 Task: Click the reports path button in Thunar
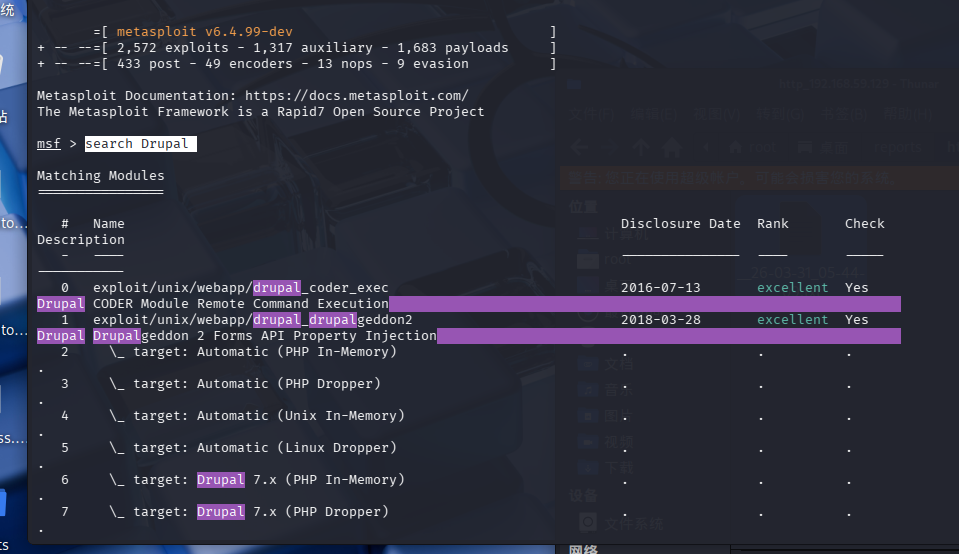[898, 147]
